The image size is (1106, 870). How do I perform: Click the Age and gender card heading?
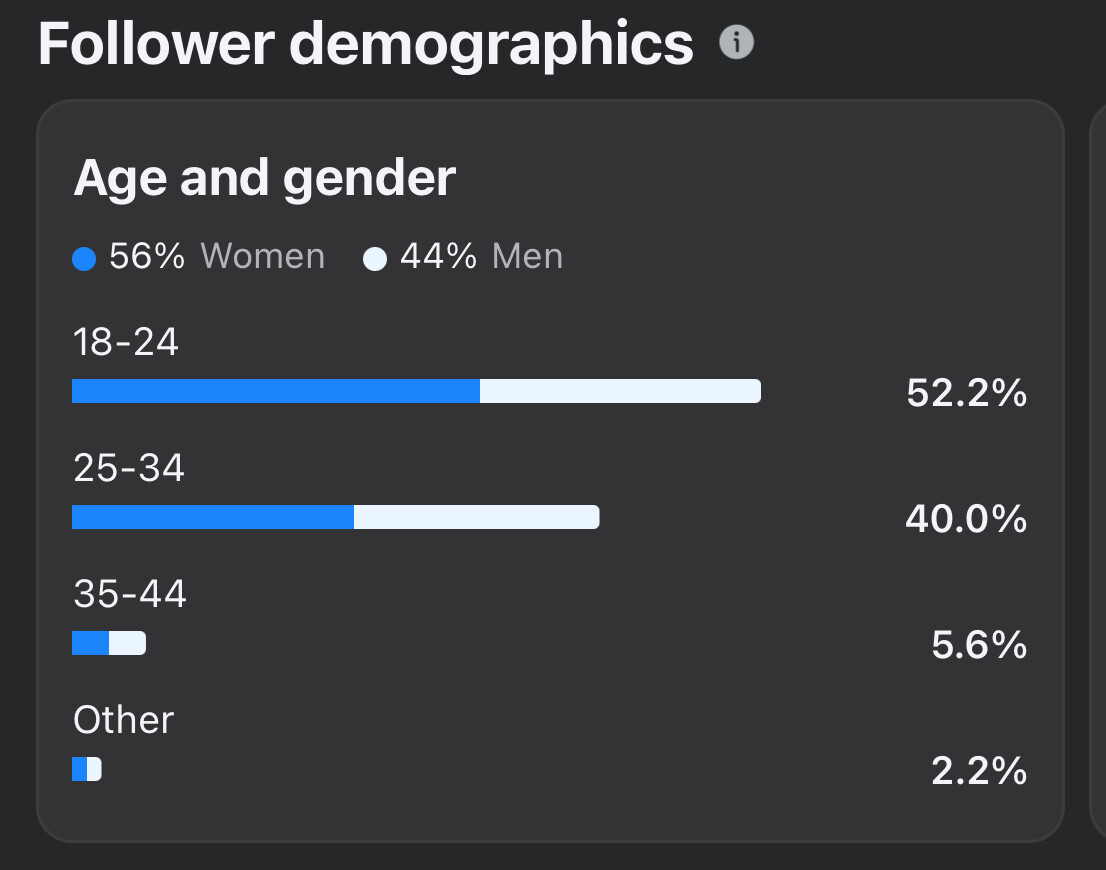pos(265,179)
